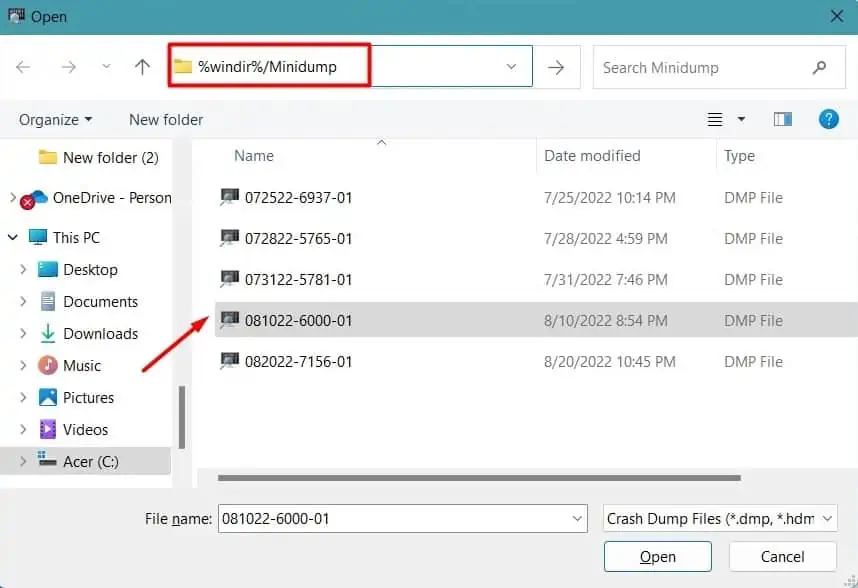Click the Cancel button

pyautogui.click(x=782, y=556)
